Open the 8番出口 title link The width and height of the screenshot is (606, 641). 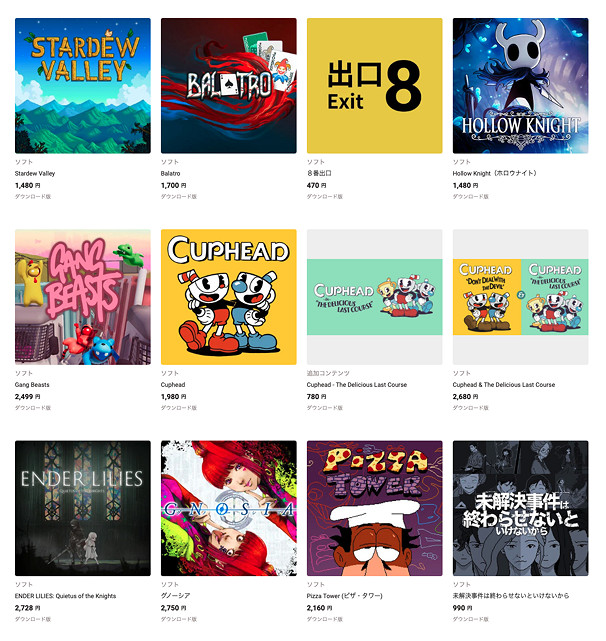click(x=319, y=173)
